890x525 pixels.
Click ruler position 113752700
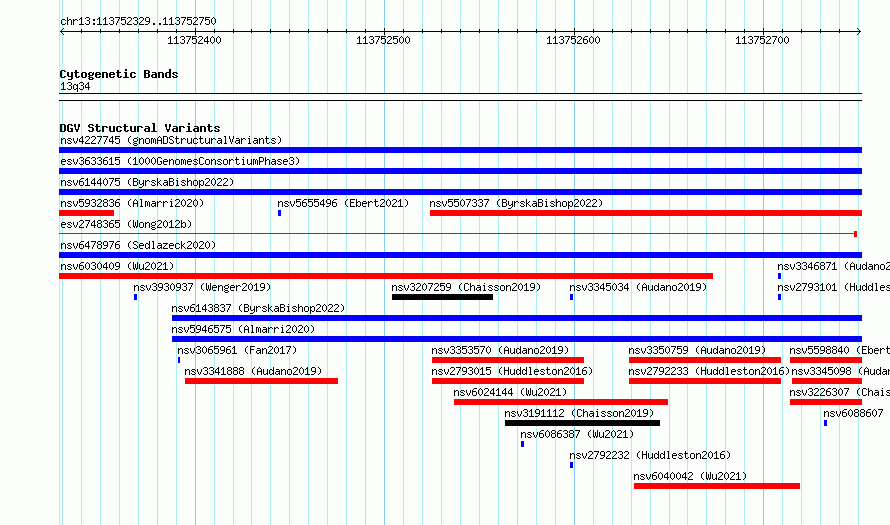(x=762, y=40)
